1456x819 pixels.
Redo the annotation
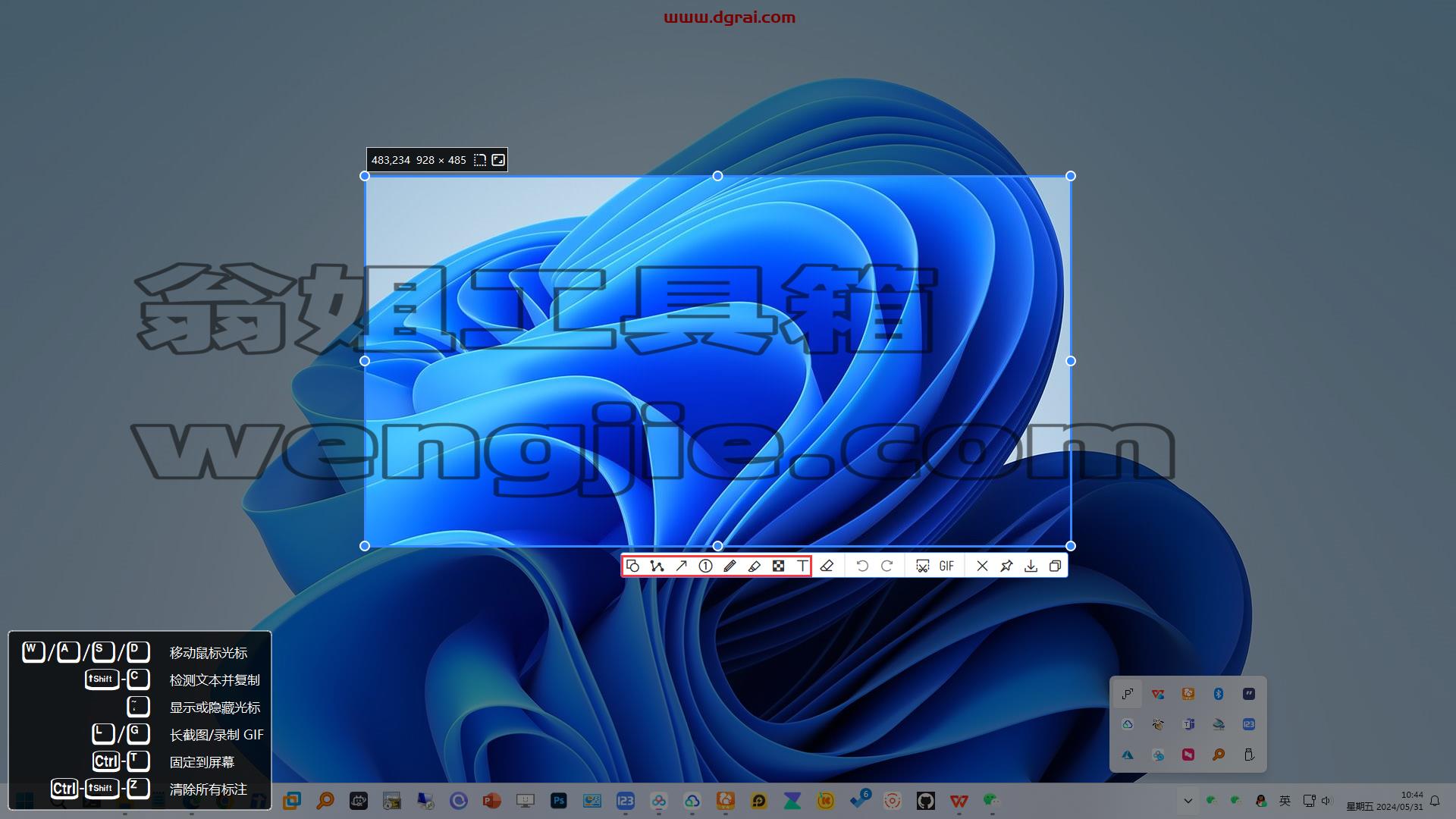pos(886,566)
